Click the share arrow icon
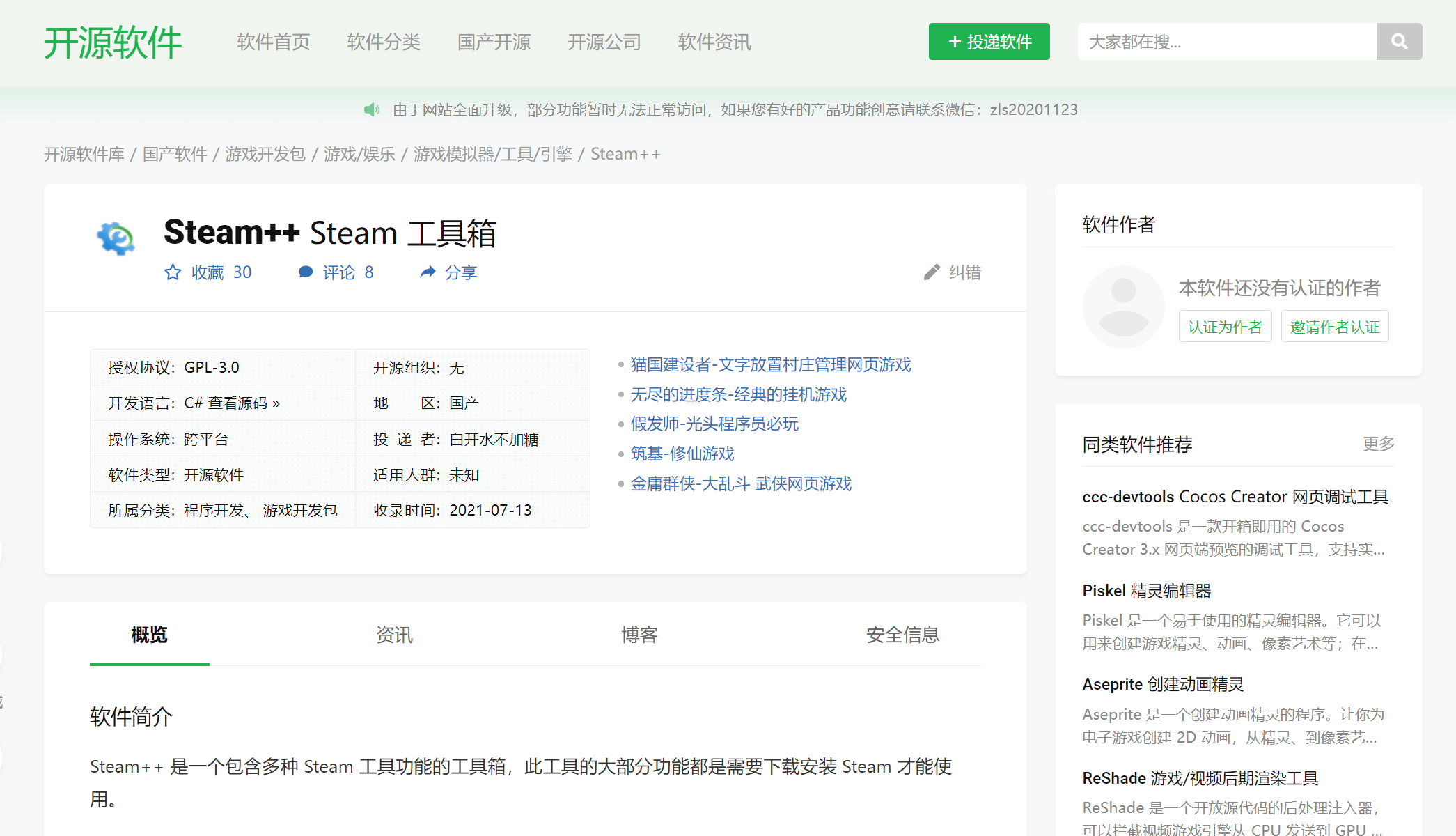 pyautogui.click(x=428, y=272)
